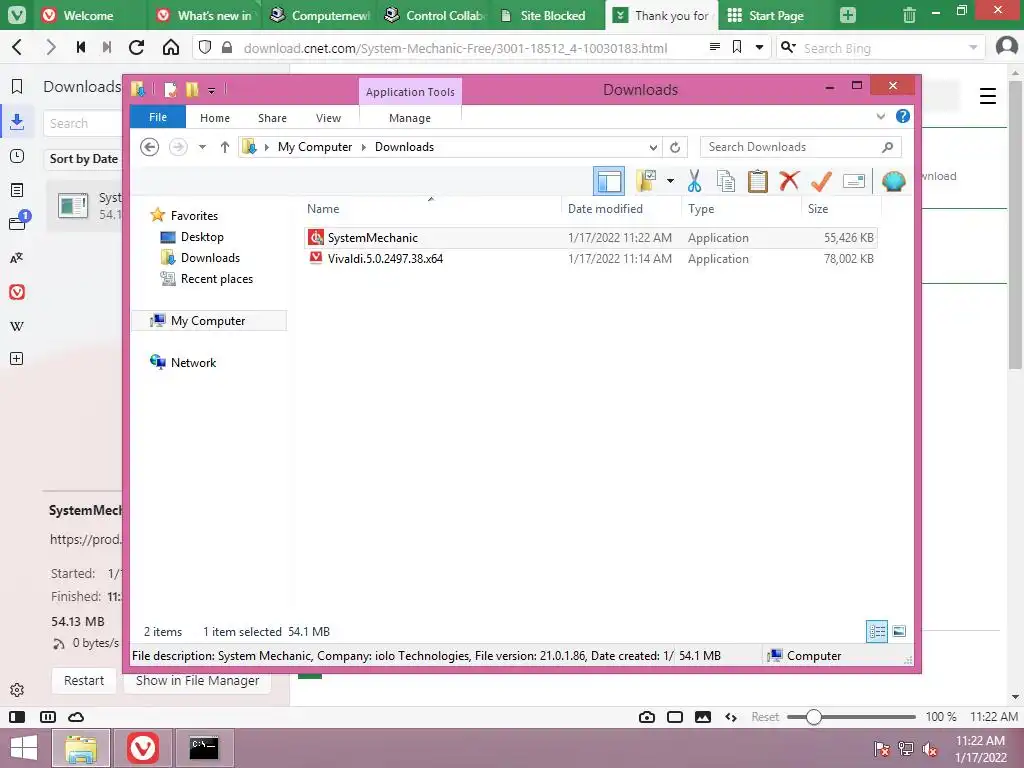Click the blue shell globe icon

893,181
